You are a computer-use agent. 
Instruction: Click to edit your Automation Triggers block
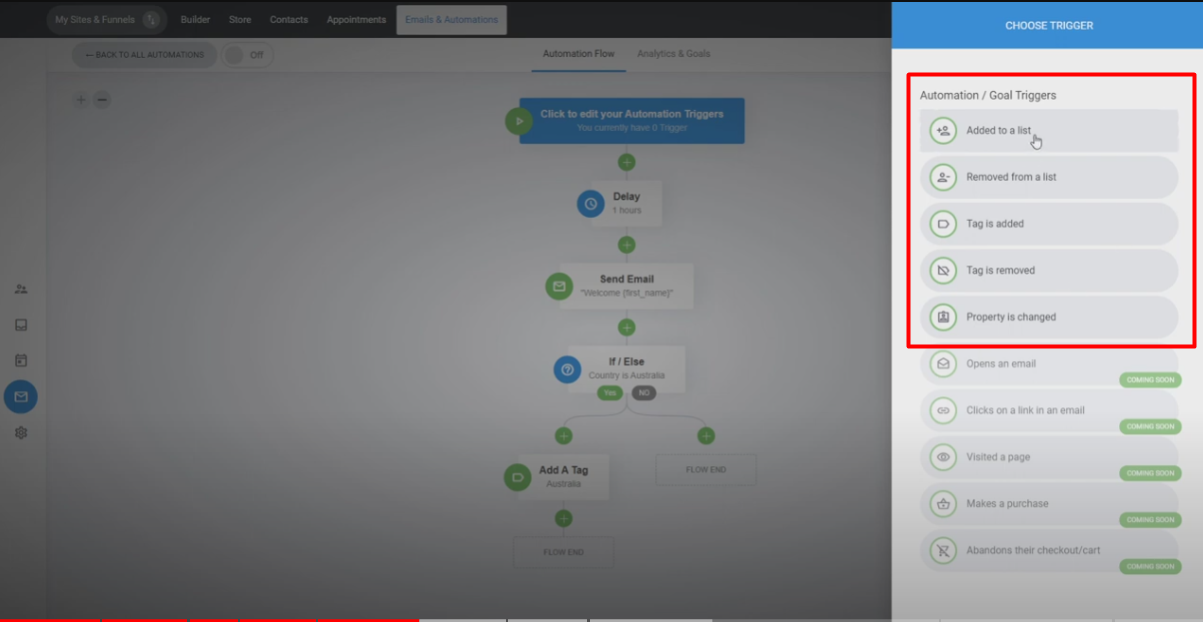pos(631,120)
